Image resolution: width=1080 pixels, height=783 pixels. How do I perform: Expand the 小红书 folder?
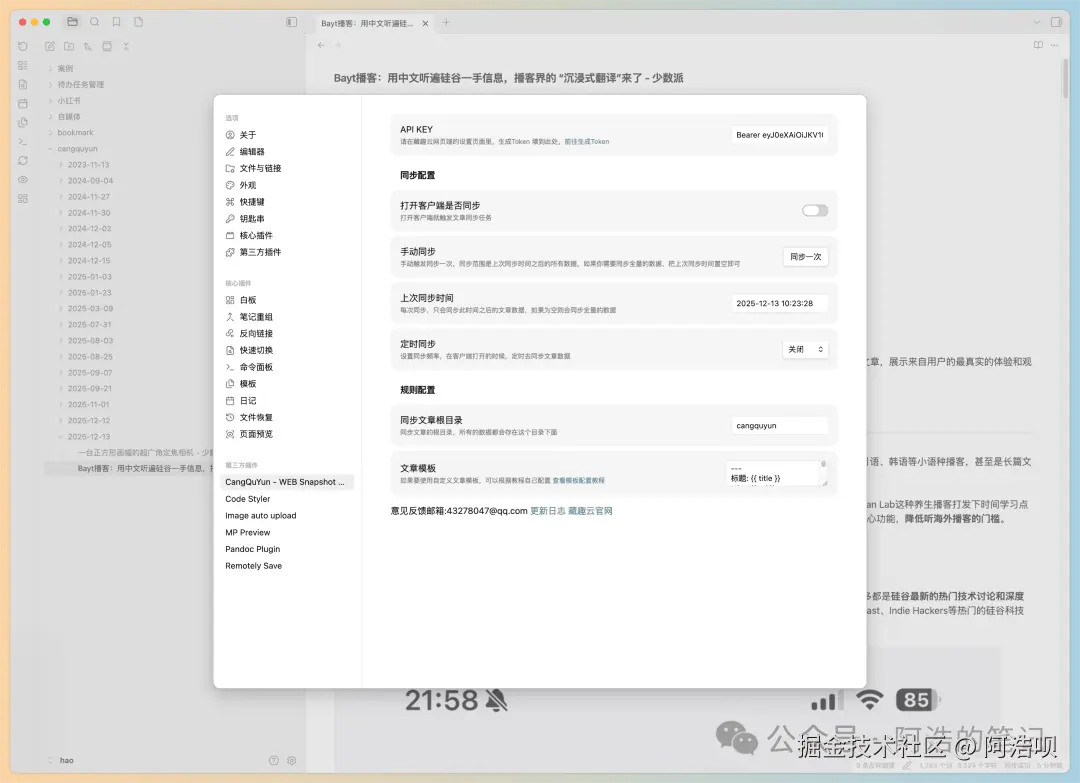pyautogui.click(x=69, y=101)
